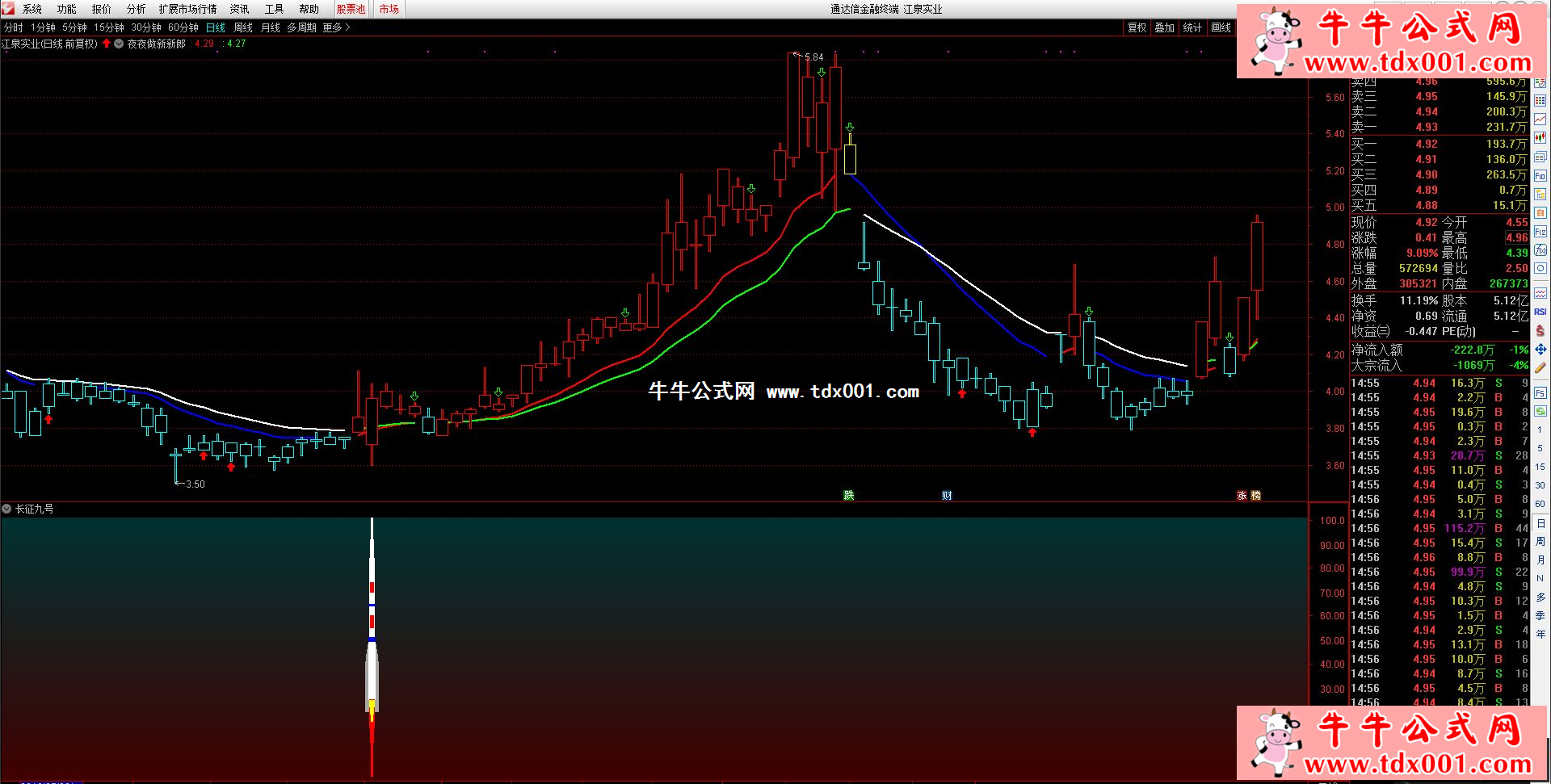The image size is (1551, 784).
Task: Open the 分析 menu
Action: (137, 9)
